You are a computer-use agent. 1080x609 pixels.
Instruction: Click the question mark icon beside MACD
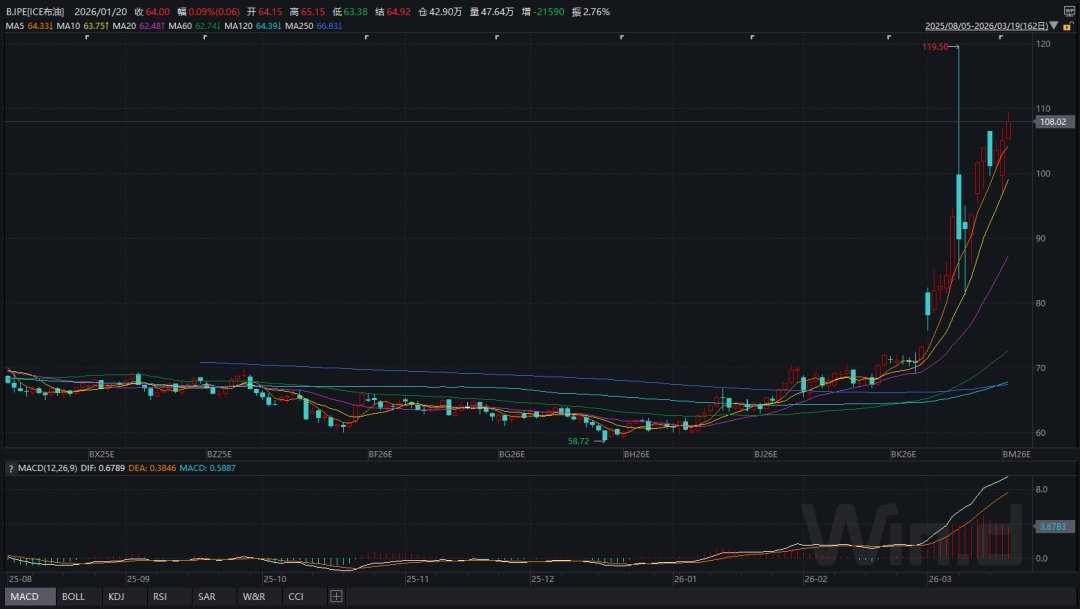[12, 468]
